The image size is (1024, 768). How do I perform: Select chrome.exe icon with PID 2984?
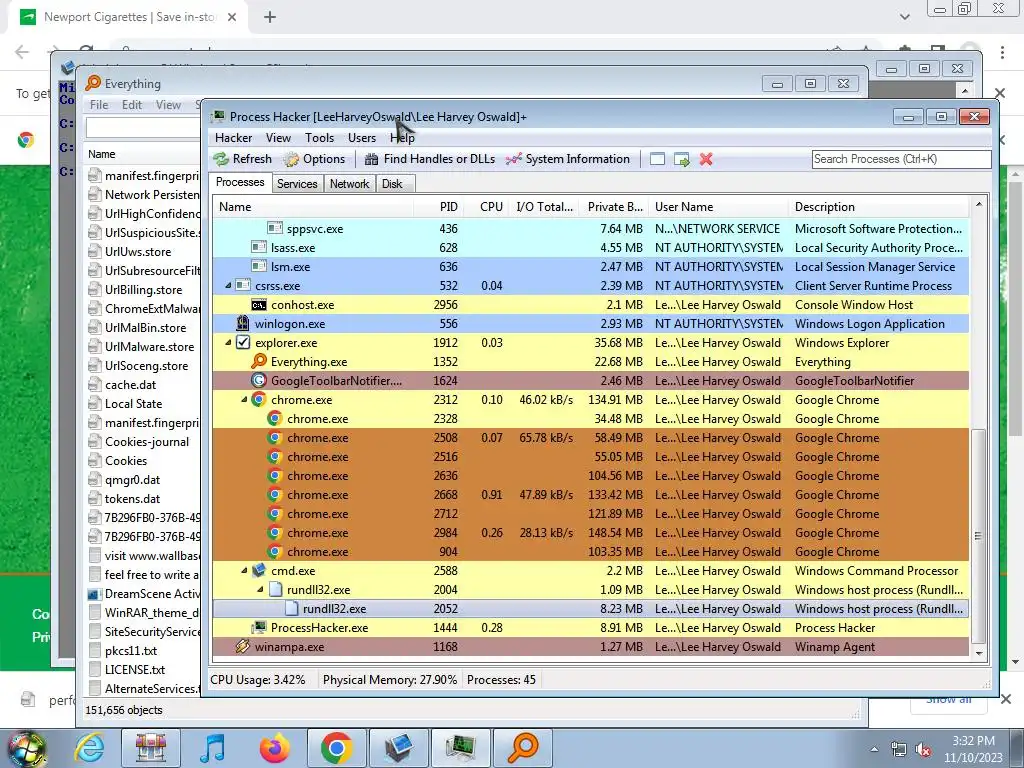pyautogui.click(x=275, y=532)
